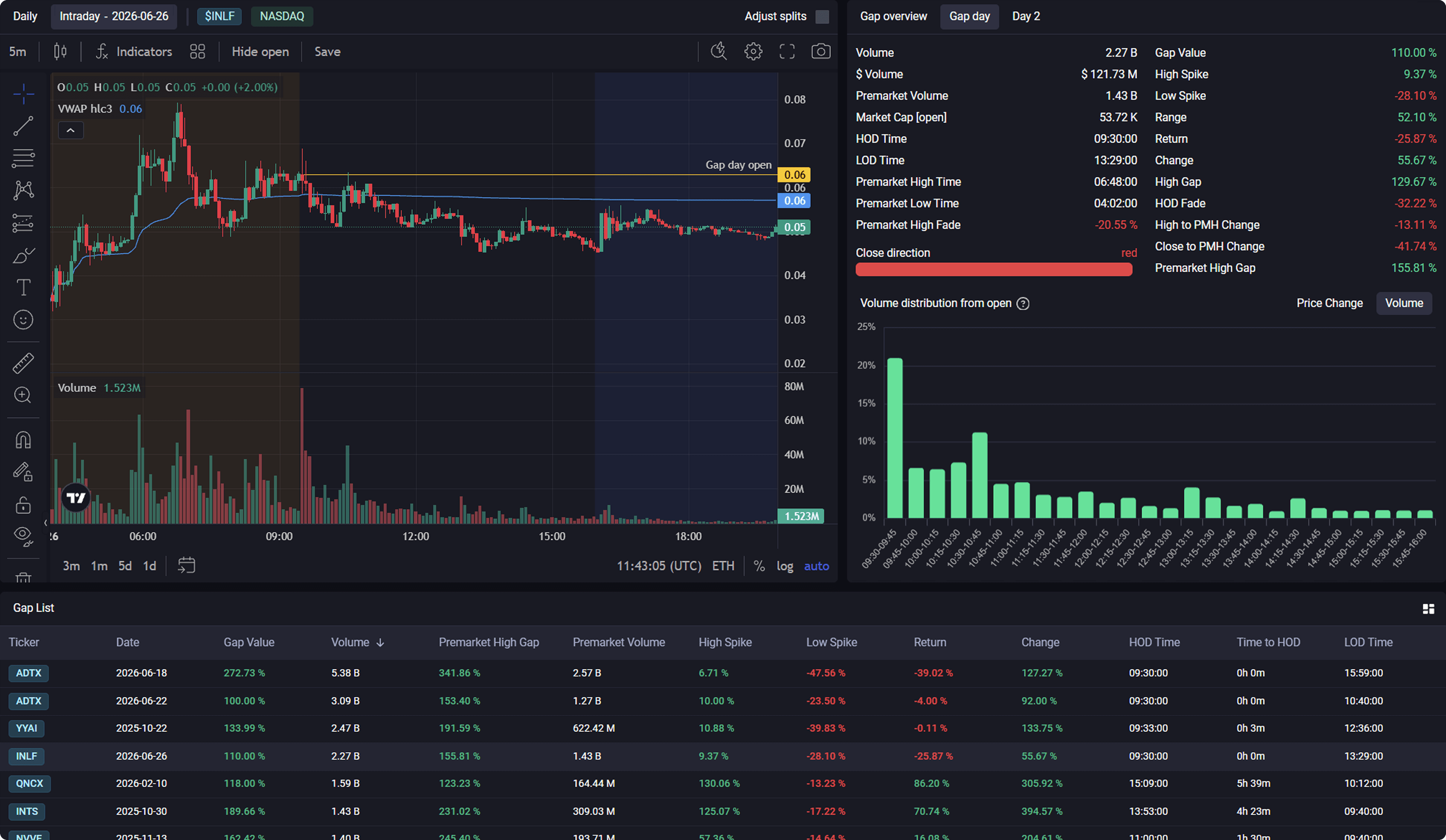The image size is (1446, 840).
Task: Sort the Gap List by Date column
Action: point(127,642)
